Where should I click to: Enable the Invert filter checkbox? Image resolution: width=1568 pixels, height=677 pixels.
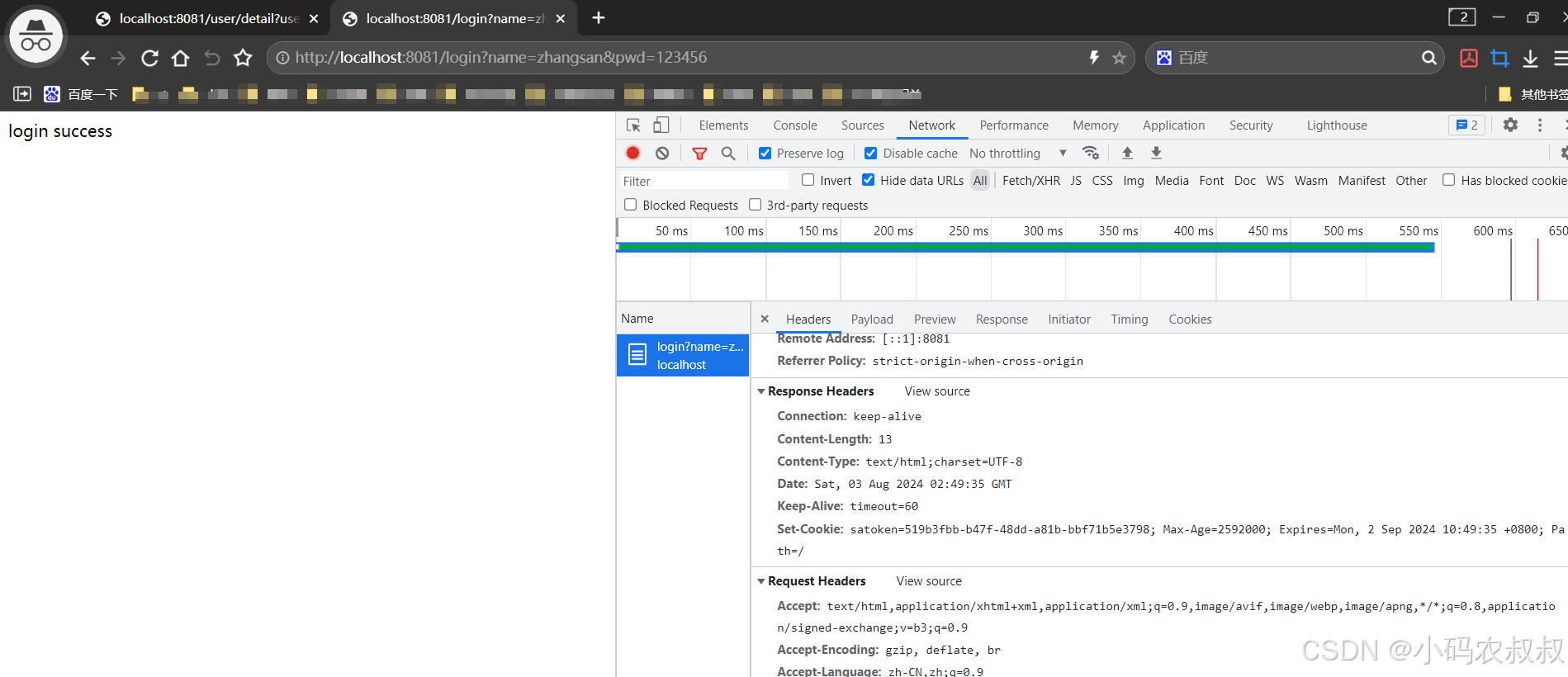(x=808, y=180)
